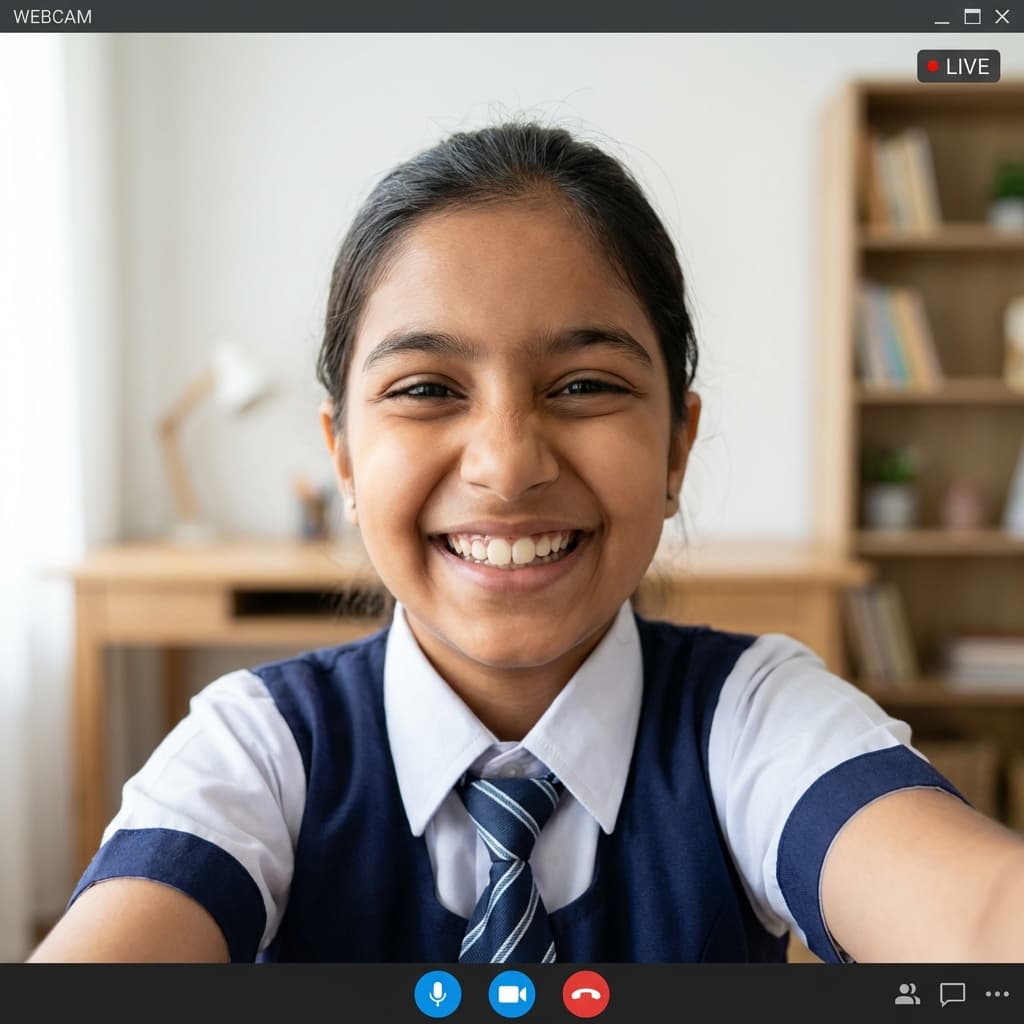Mute the microphone
This screenshot has height=1024, width=1024.
(x=437, y=994)
